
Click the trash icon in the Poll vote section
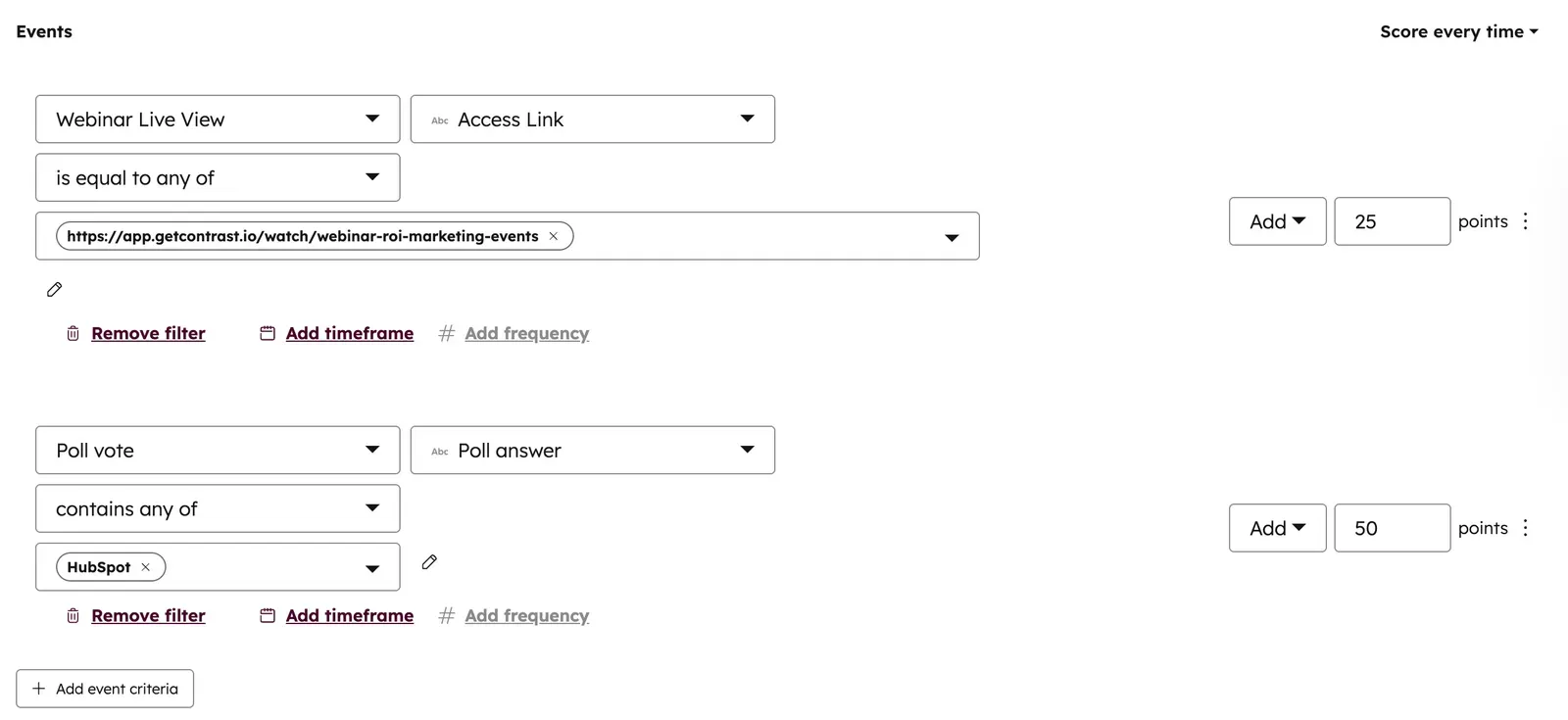pos(72,615)
